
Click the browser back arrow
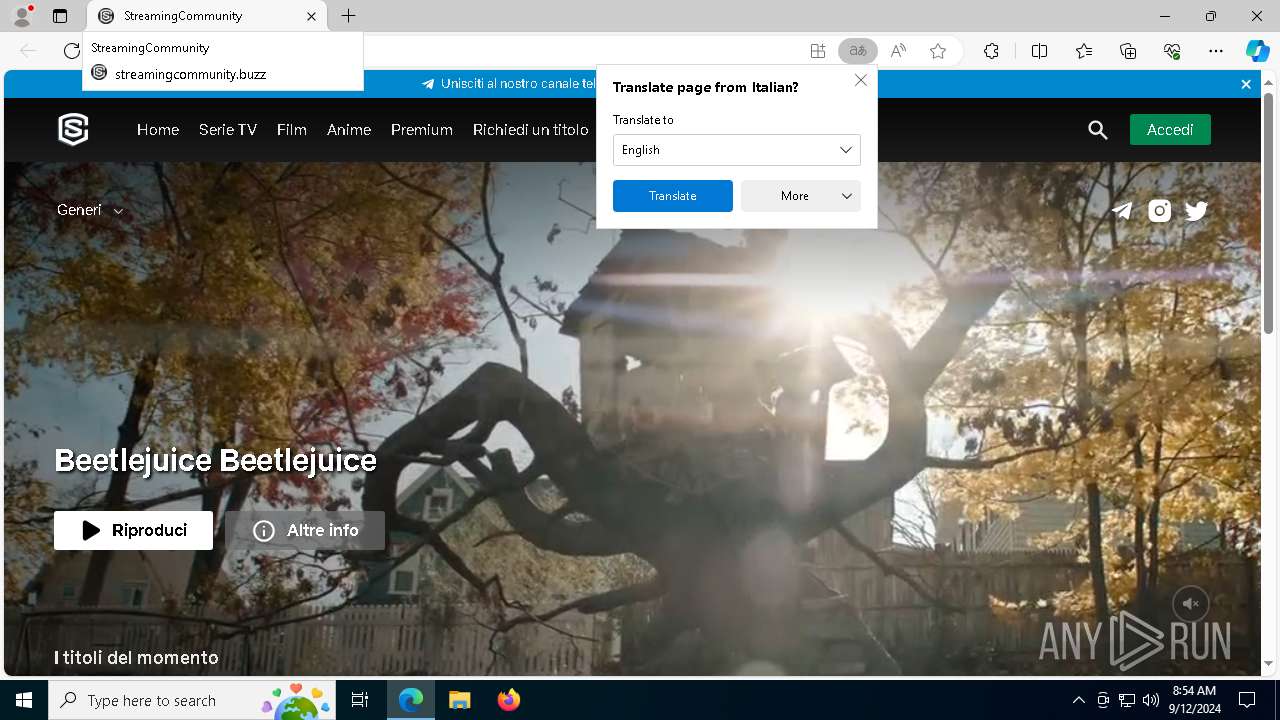click(28, 51)
